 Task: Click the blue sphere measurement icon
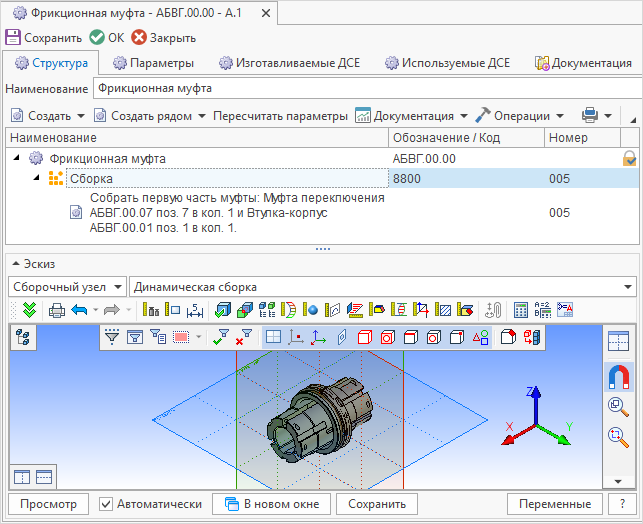click(x=310, y=310)
